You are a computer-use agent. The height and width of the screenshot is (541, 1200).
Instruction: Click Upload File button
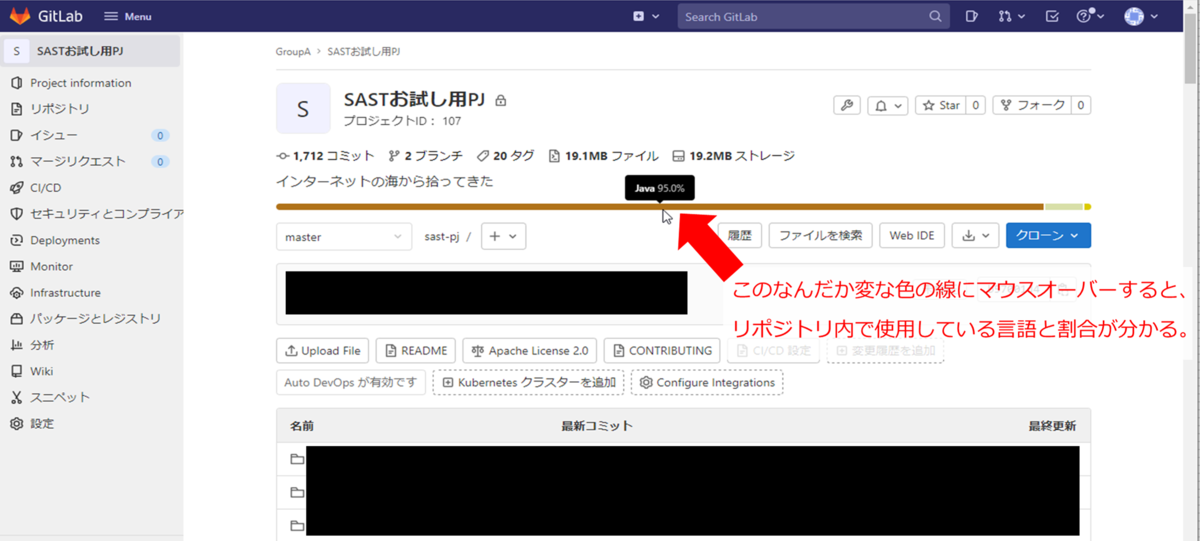pyautogui.click(x=323, y=351)
